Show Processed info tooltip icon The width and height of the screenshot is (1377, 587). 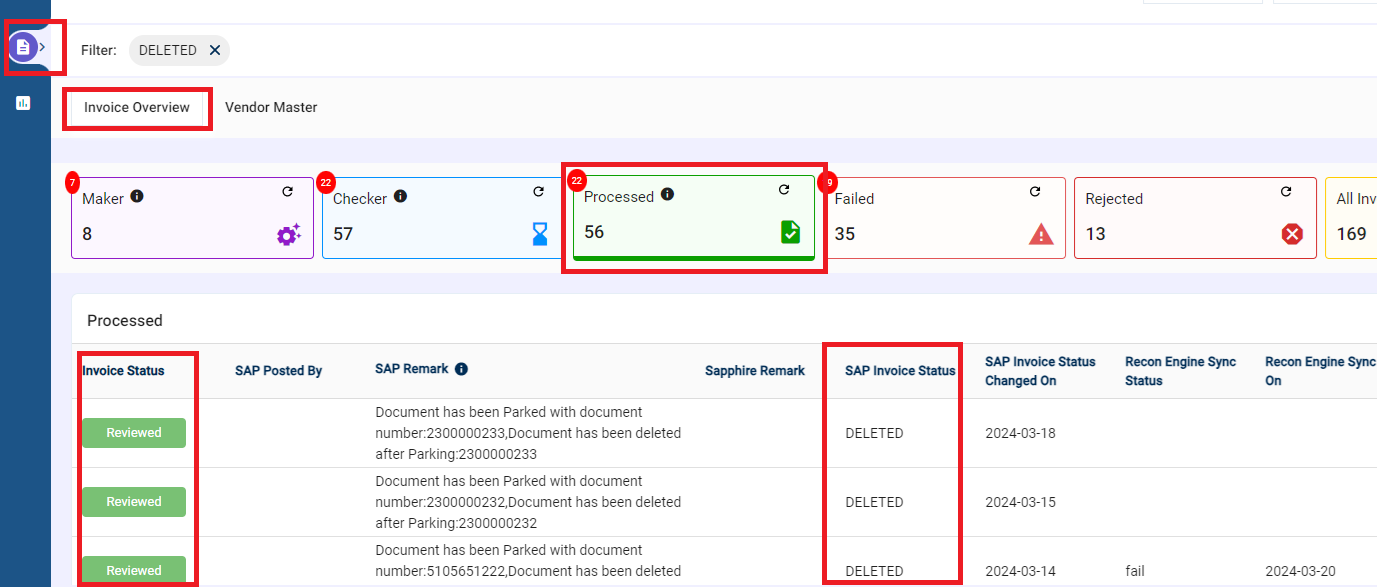(x=667, y=194)
